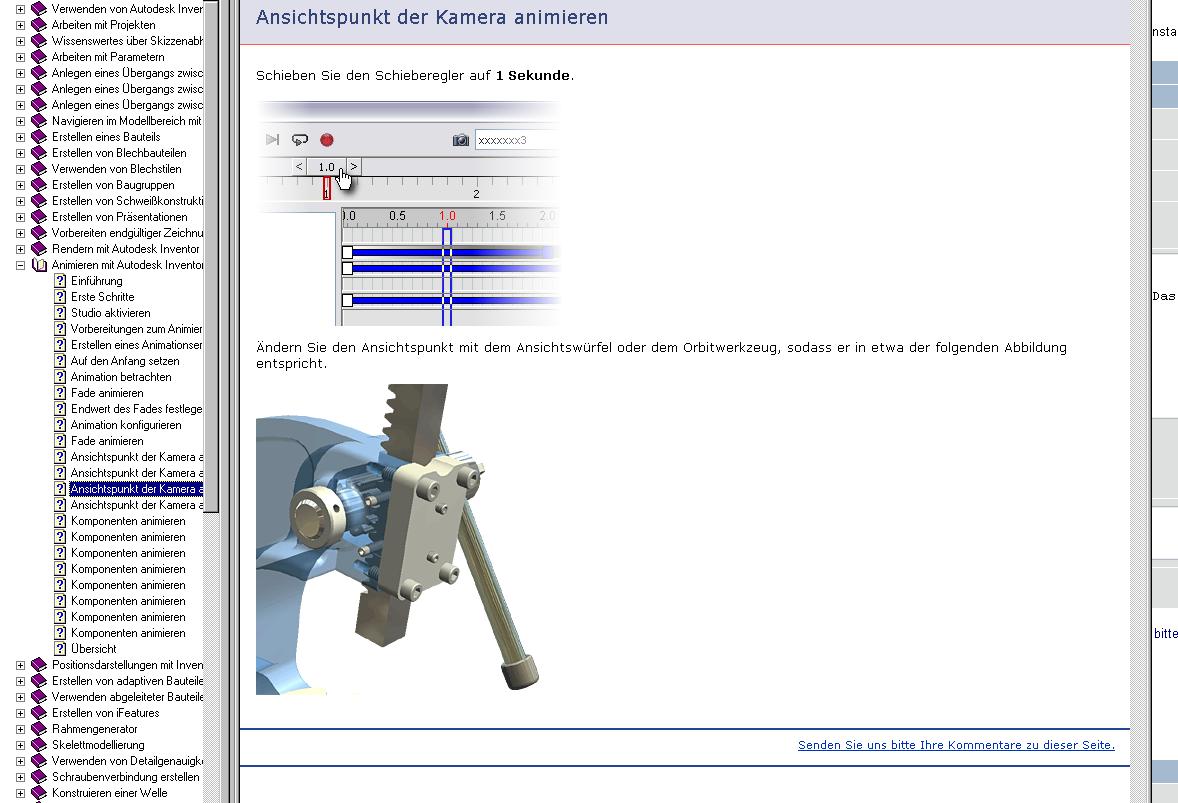The image size is (1178, 803).
Task: Click the book icon next to Arbeiten mit Parametern
Action: 39,57
